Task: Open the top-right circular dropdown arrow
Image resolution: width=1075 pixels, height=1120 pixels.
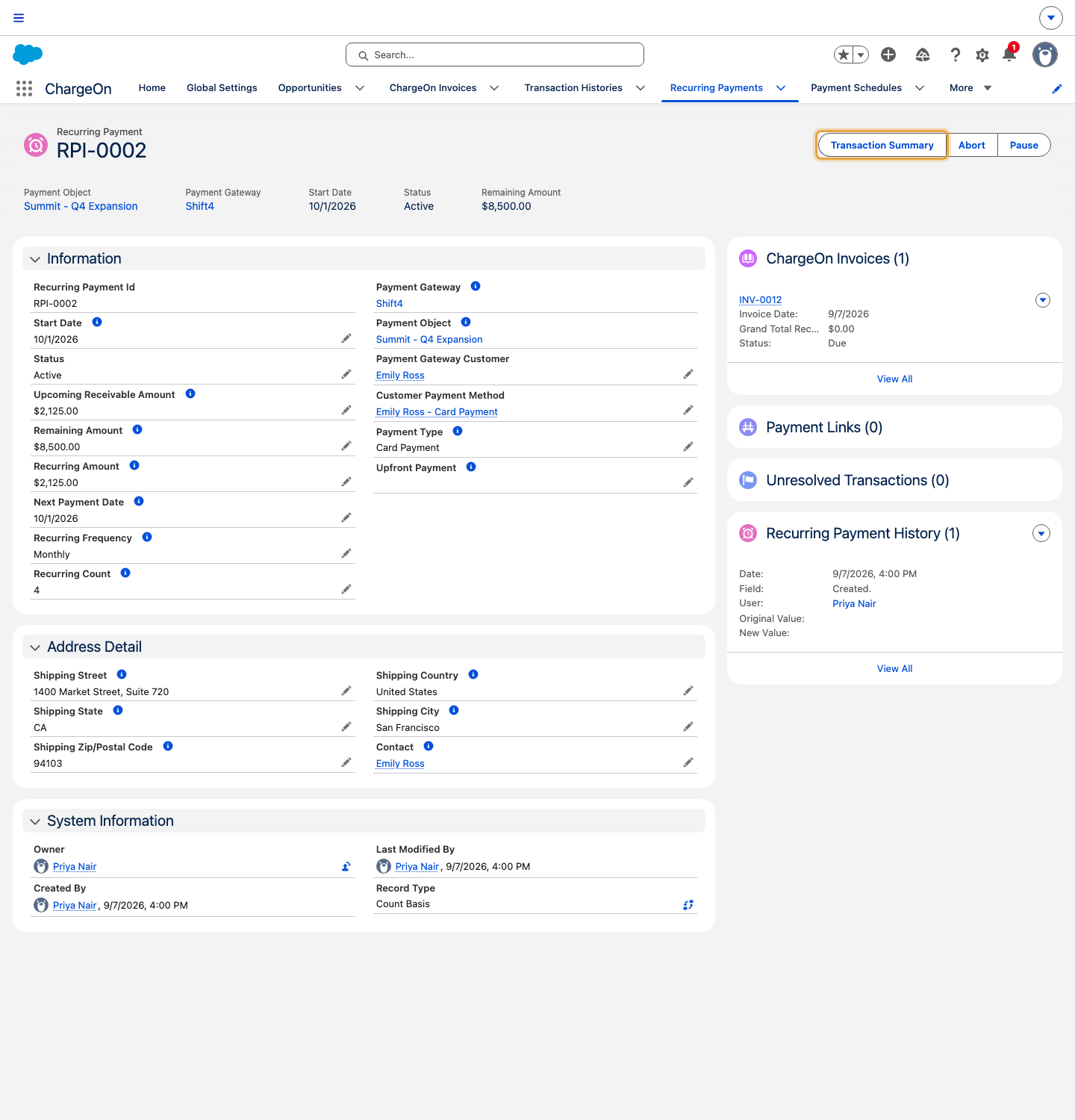Action: click(x=1051, y=18)
